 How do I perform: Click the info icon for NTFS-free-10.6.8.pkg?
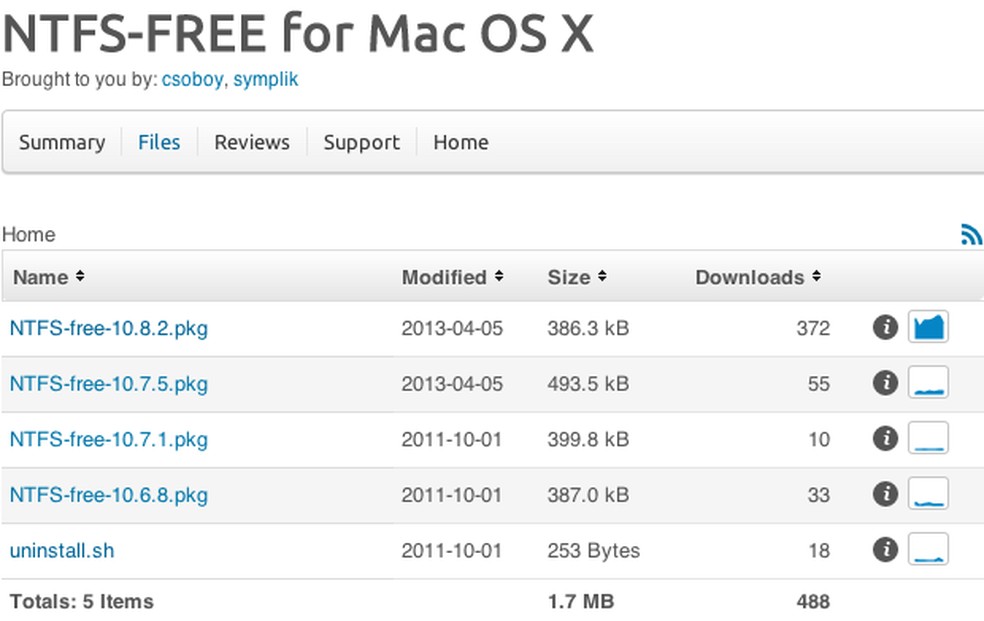pyautogui.click(x=885, y=494)
